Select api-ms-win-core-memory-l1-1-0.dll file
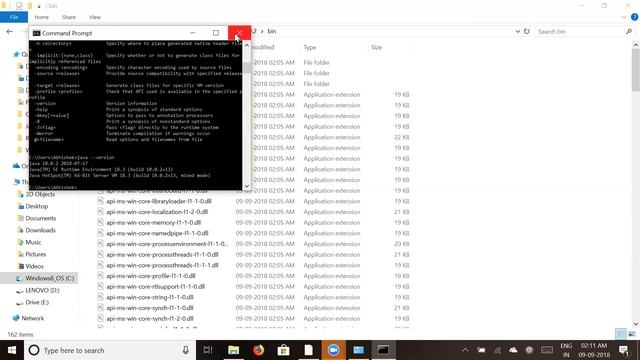Image resolution: width=640 pixels, height=360 pixels. click(x=153, y=222)
